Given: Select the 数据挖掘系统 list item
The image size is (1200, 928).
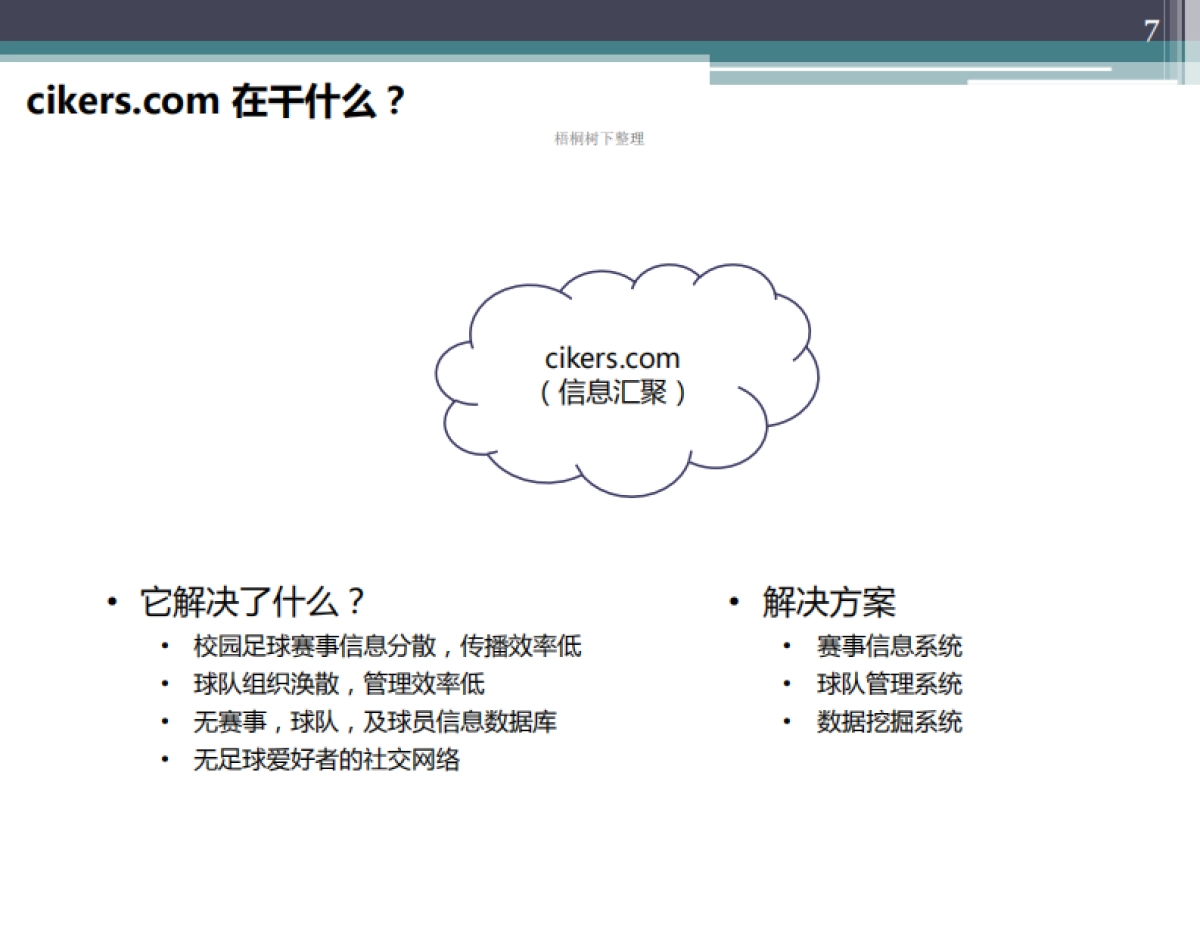Looking at the screenshot, I should point(889,721).
